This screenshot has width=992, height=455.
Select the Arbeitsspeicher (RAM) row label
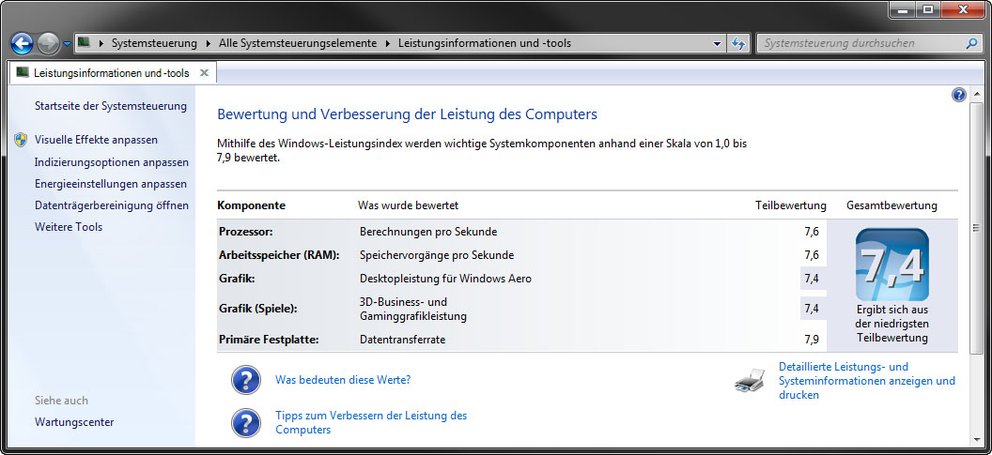279,255
